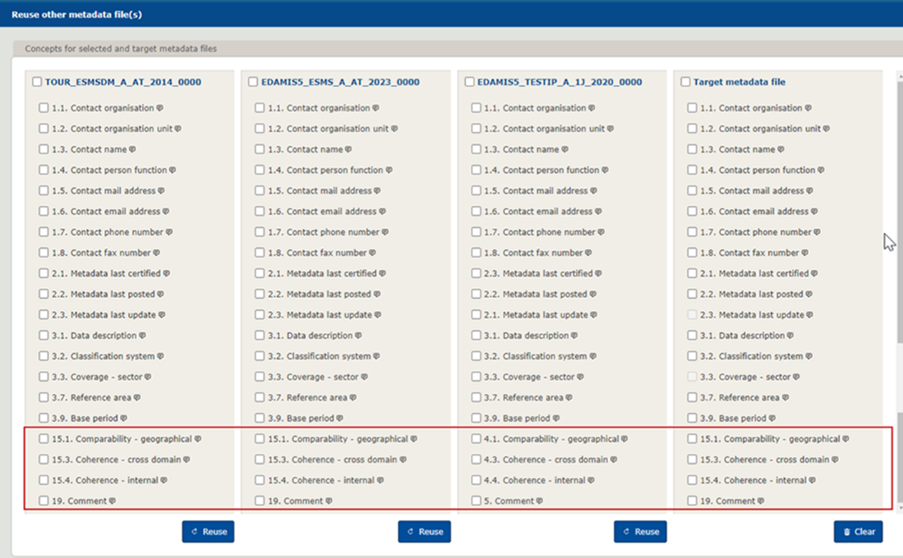The image size is (903, 558).
Task: Open comment icon of 15.1 Comparability - geographical, Target metadata file
Action: [846, 439]
